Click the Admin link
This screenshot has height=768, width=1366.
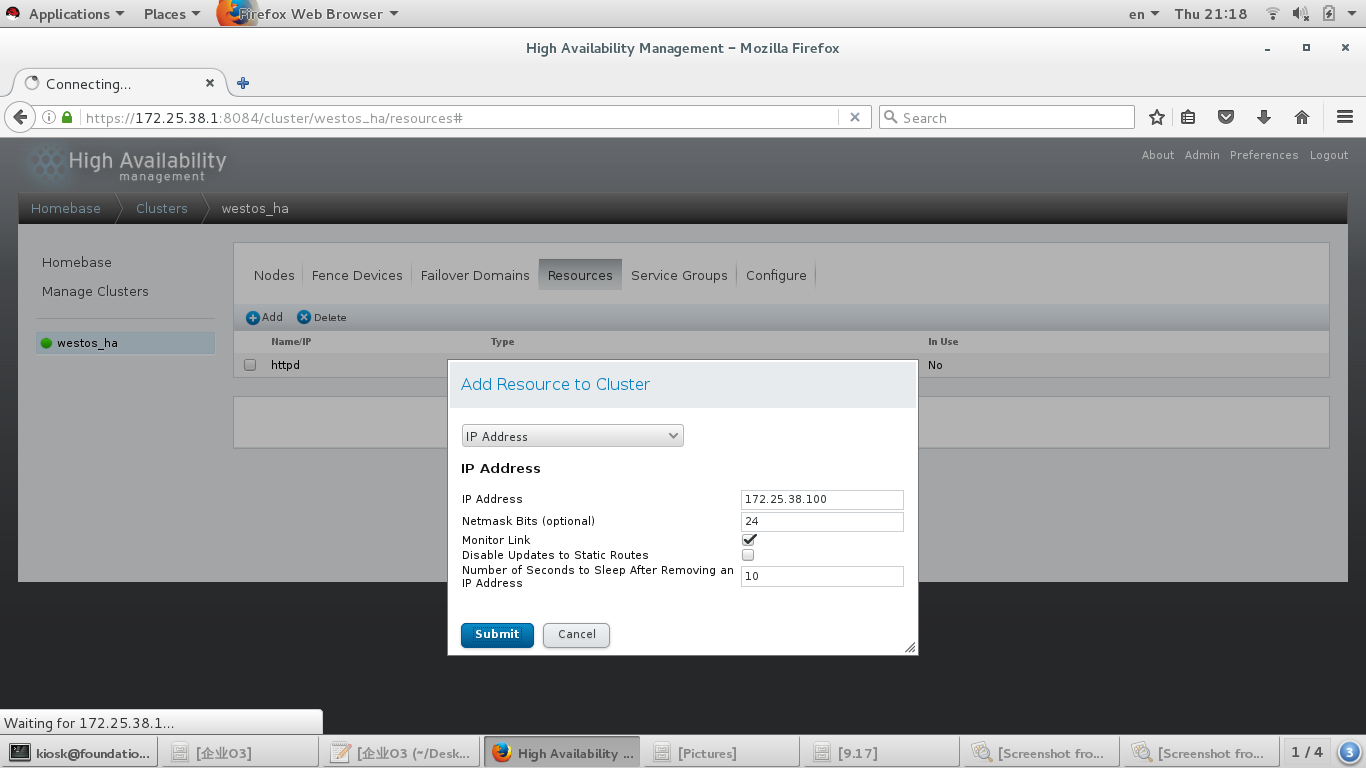click(x=1202, y=155)
